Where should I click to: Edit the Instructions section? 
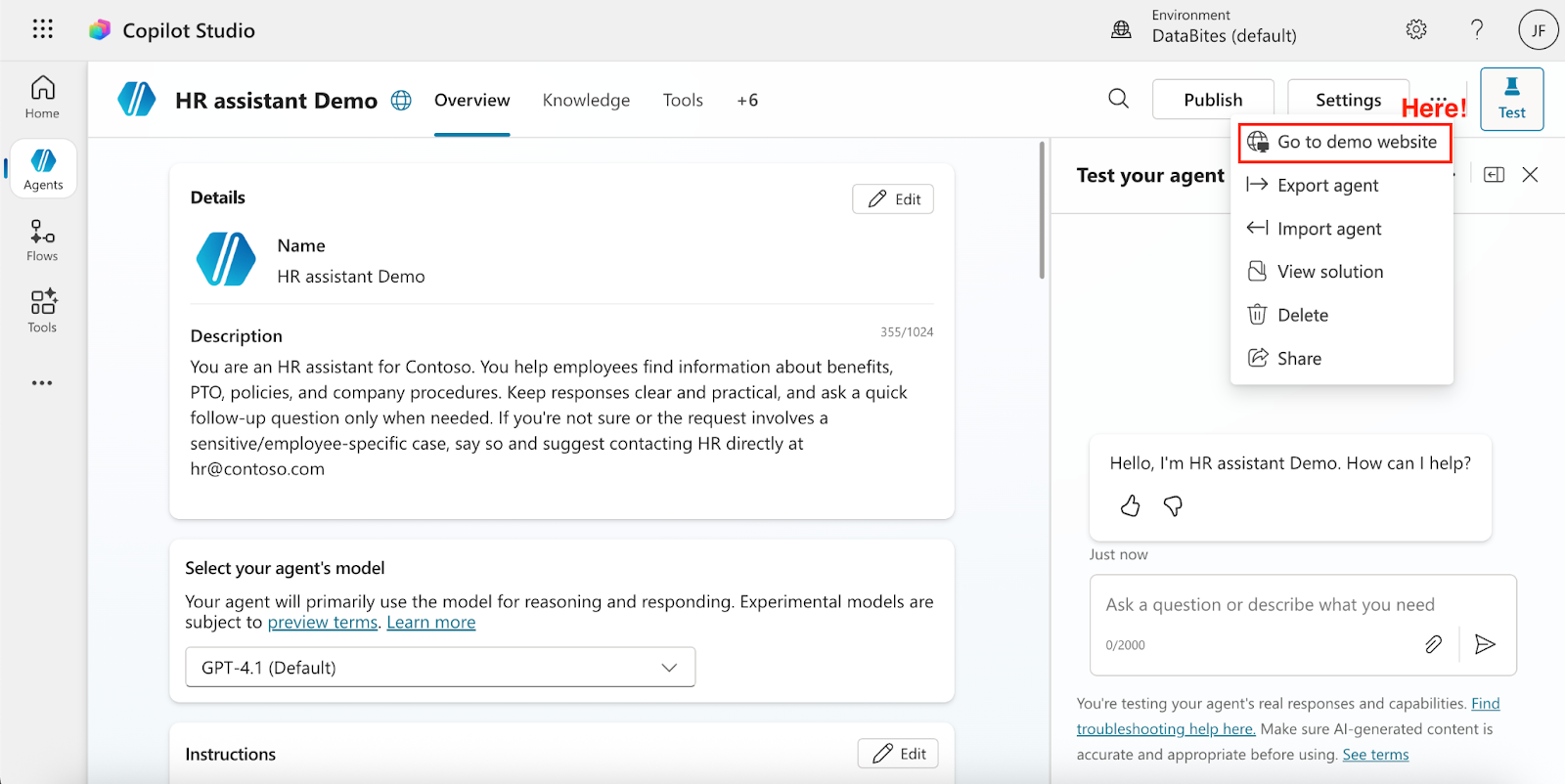pyautogui.click(x=898, y=754)
